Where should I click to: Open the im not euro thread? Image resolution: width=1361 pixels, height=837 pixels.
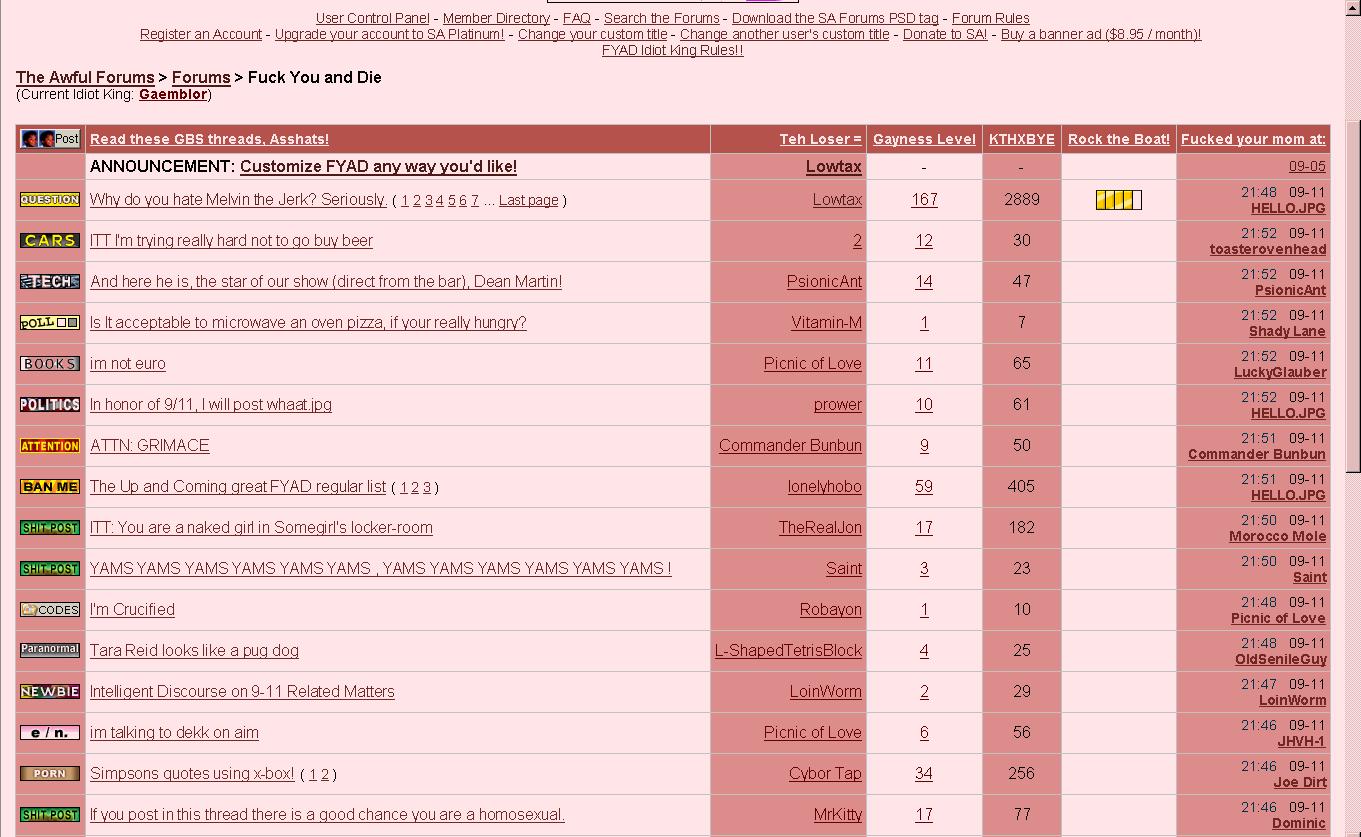click(x=128, y=364)
